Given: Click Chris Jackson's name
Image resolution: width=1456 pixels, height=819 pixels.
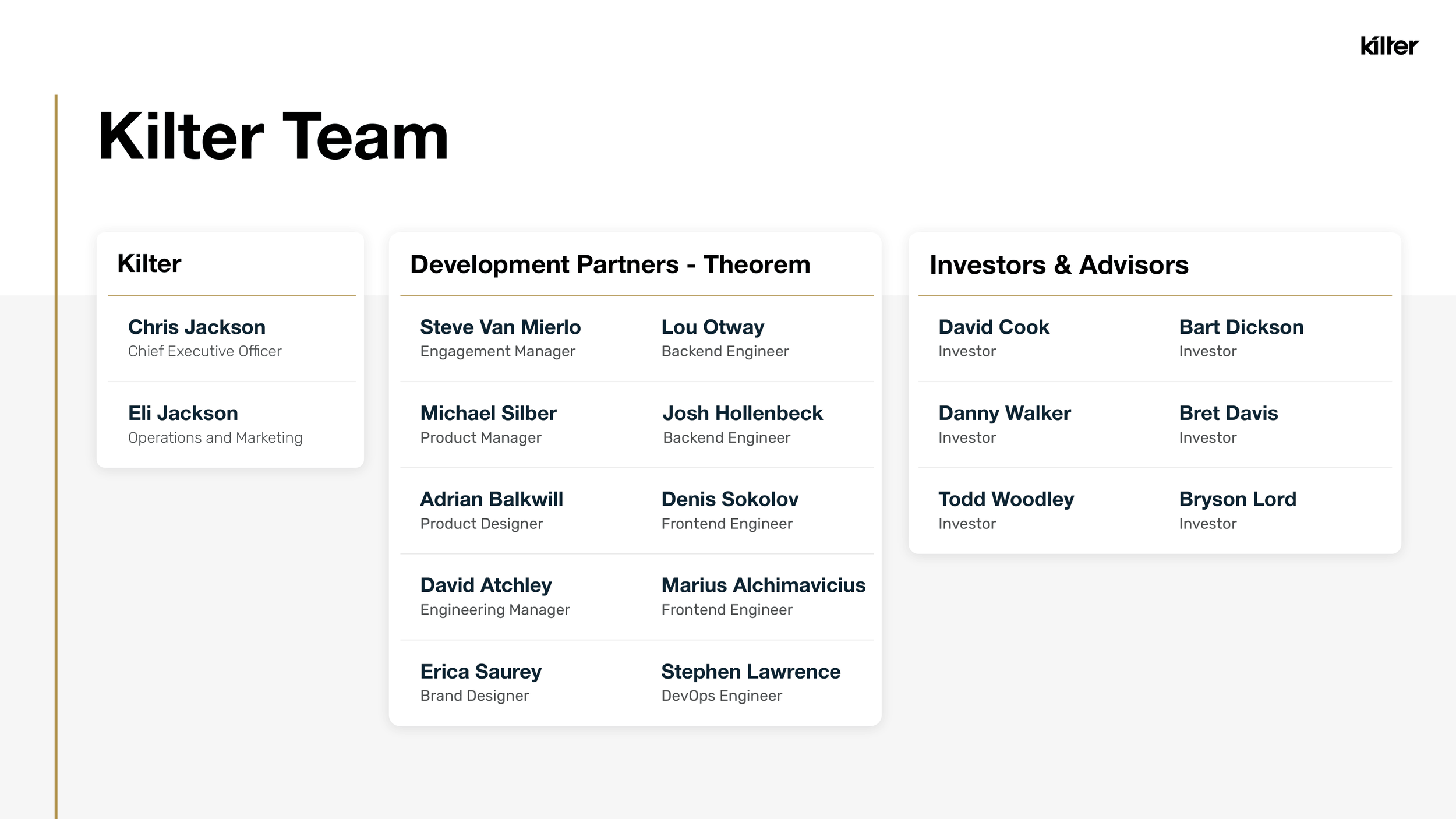Looking at the screenshot, I should [x=197, y=327].
